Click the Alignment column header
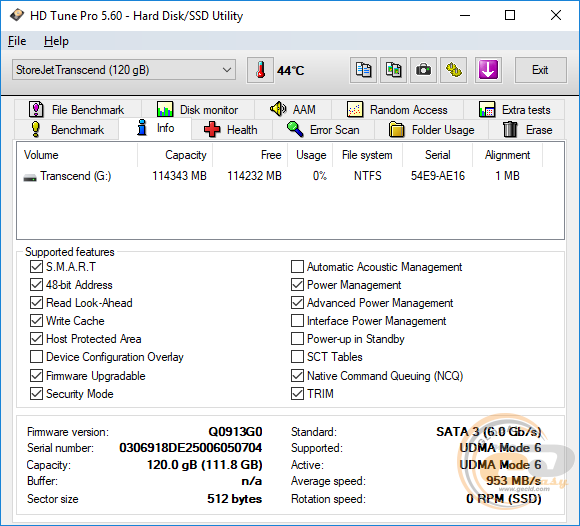Image resolution: width=580 pixels, height=526 pixels. pyautogui.click(x=508, y=155)
